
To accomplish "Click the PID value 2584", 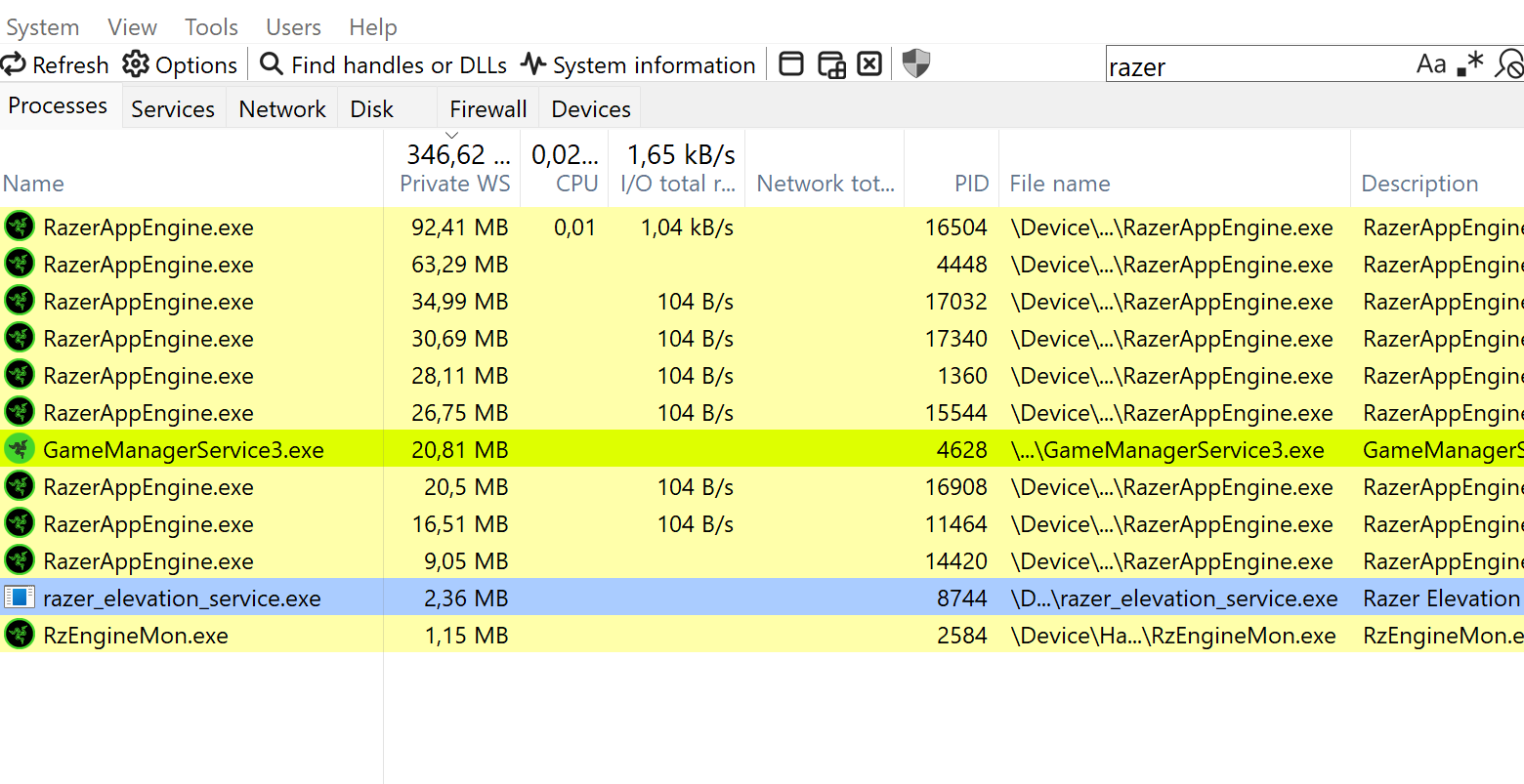I will tap(961, 636).
